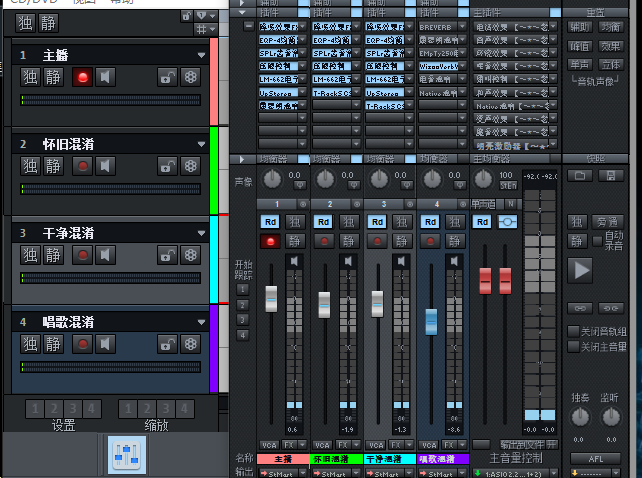Open channel 1 StMart output dropdown
Viewport: 642px width, 478px height.
pos(303,473)
